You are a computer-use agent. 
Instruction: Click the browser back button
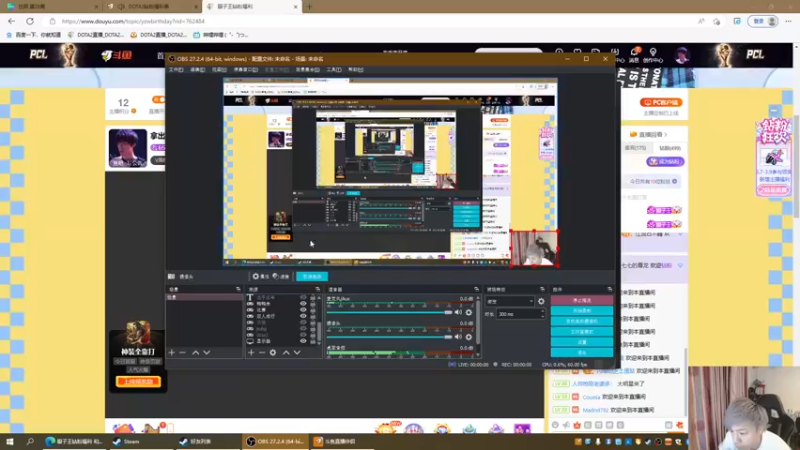(11, 21)
